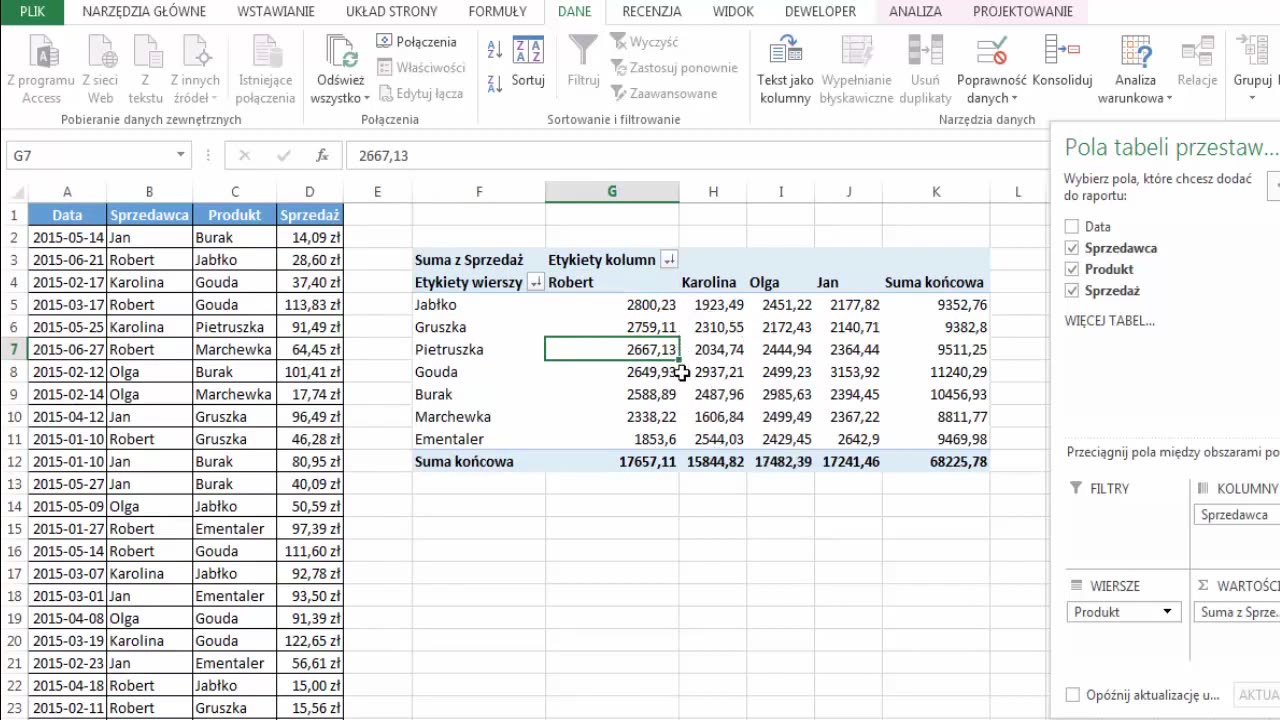
Task: Open the Etykiety wierszy filter dropdown
Action: click(535, 283)
